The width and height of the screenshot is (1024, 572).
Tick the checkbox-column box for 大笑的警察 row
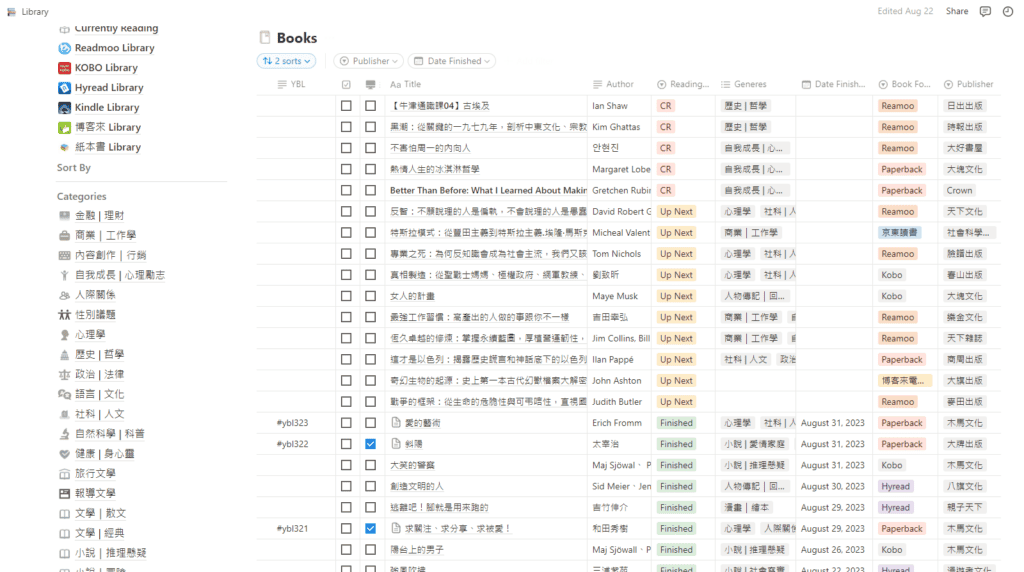coord(346,465)
